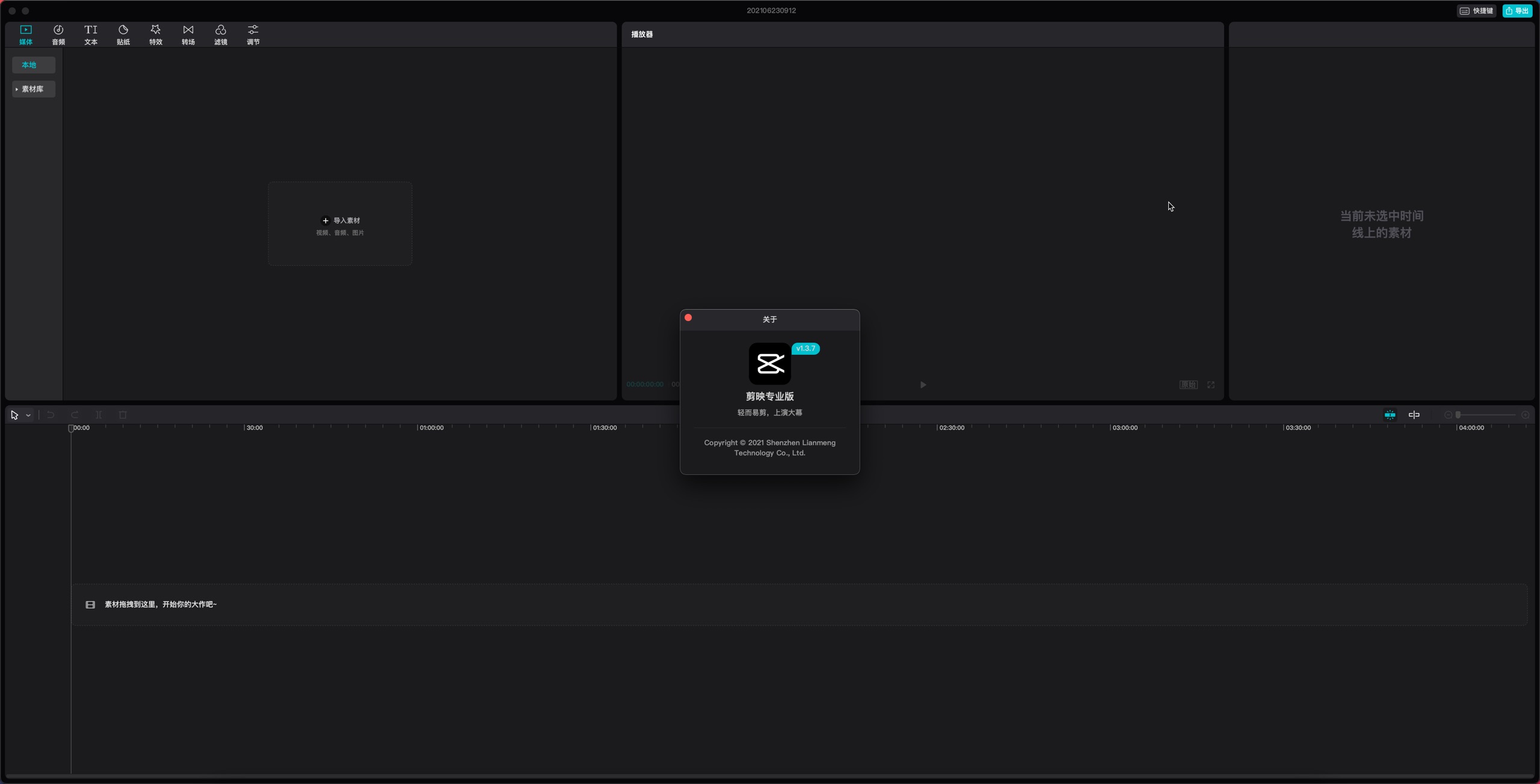The image size is (1540, 784).
Task: Toggle the preview-axis split icon on timeline
Action: click(x=1414, y=415)
